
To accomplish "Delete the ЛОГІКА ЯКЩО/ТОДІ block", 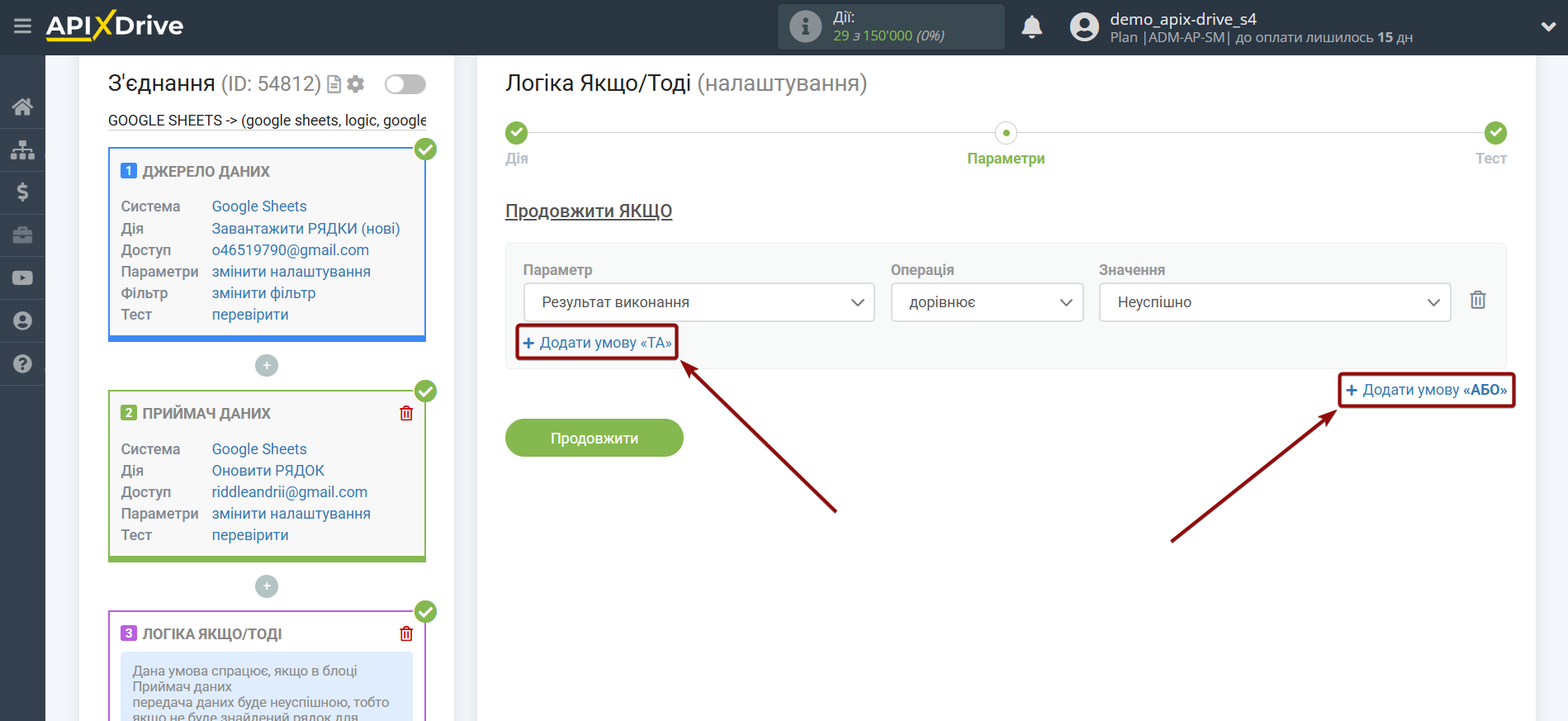I will [406, 633].
